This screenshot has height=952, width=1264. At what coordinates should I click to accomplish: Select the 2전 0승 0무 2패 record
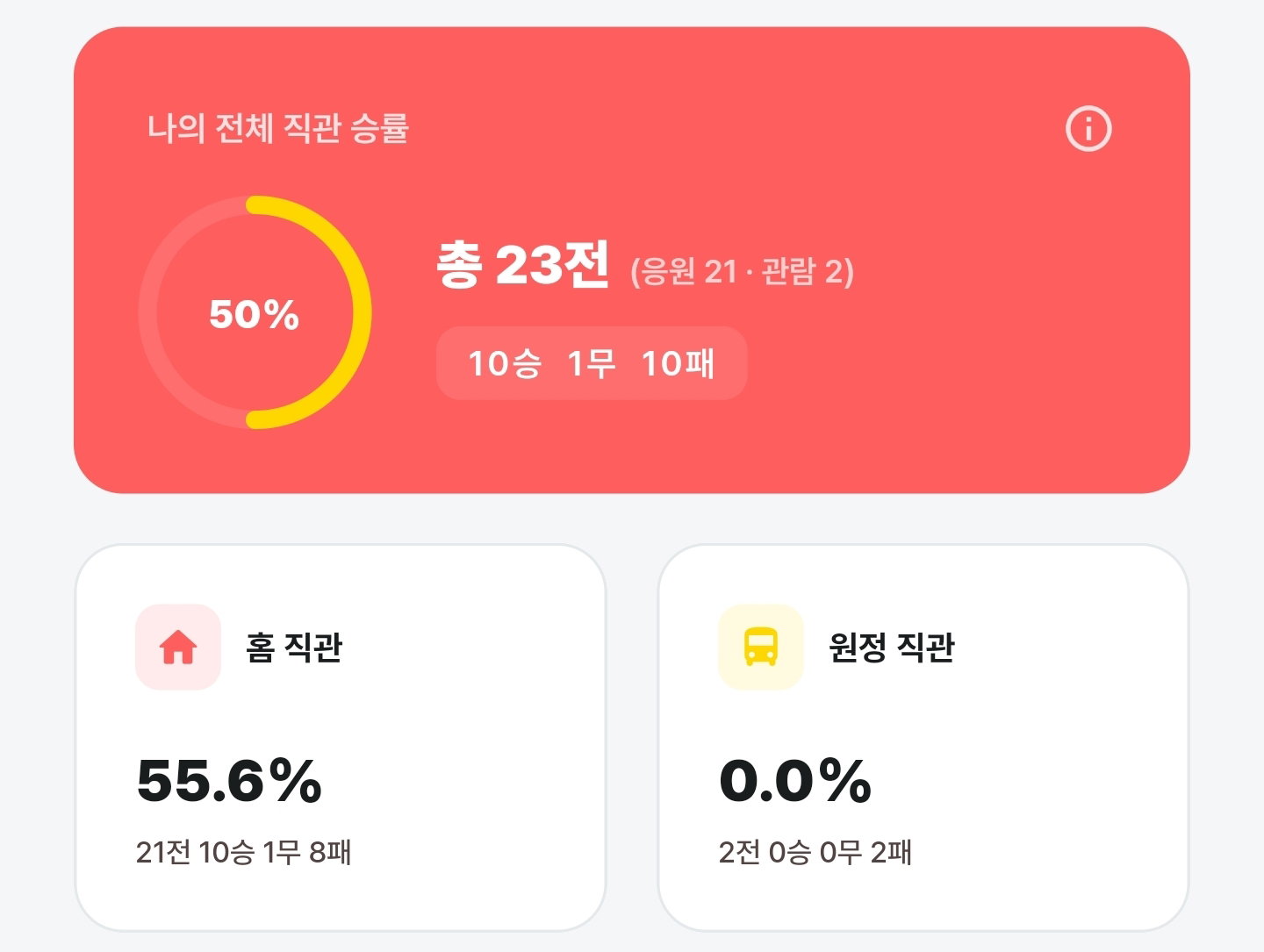[x=815, y=852]
